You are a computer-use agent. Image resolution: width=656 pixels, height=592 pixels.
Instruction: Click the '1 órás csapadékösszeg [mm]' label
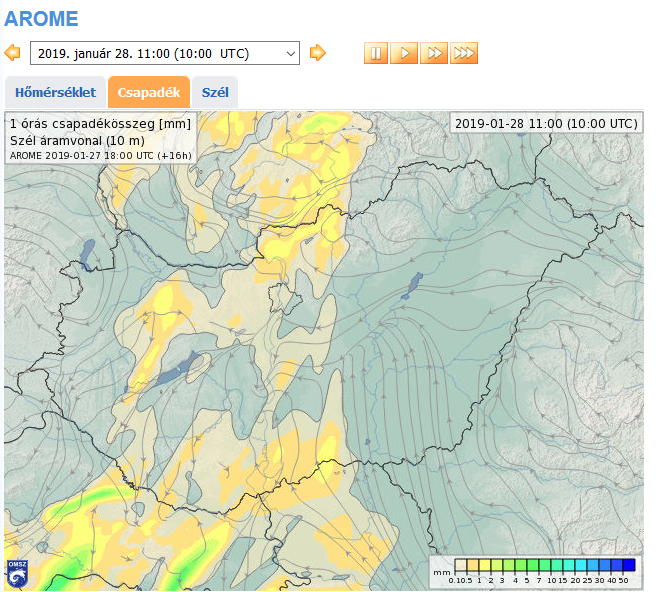point(100,124)
